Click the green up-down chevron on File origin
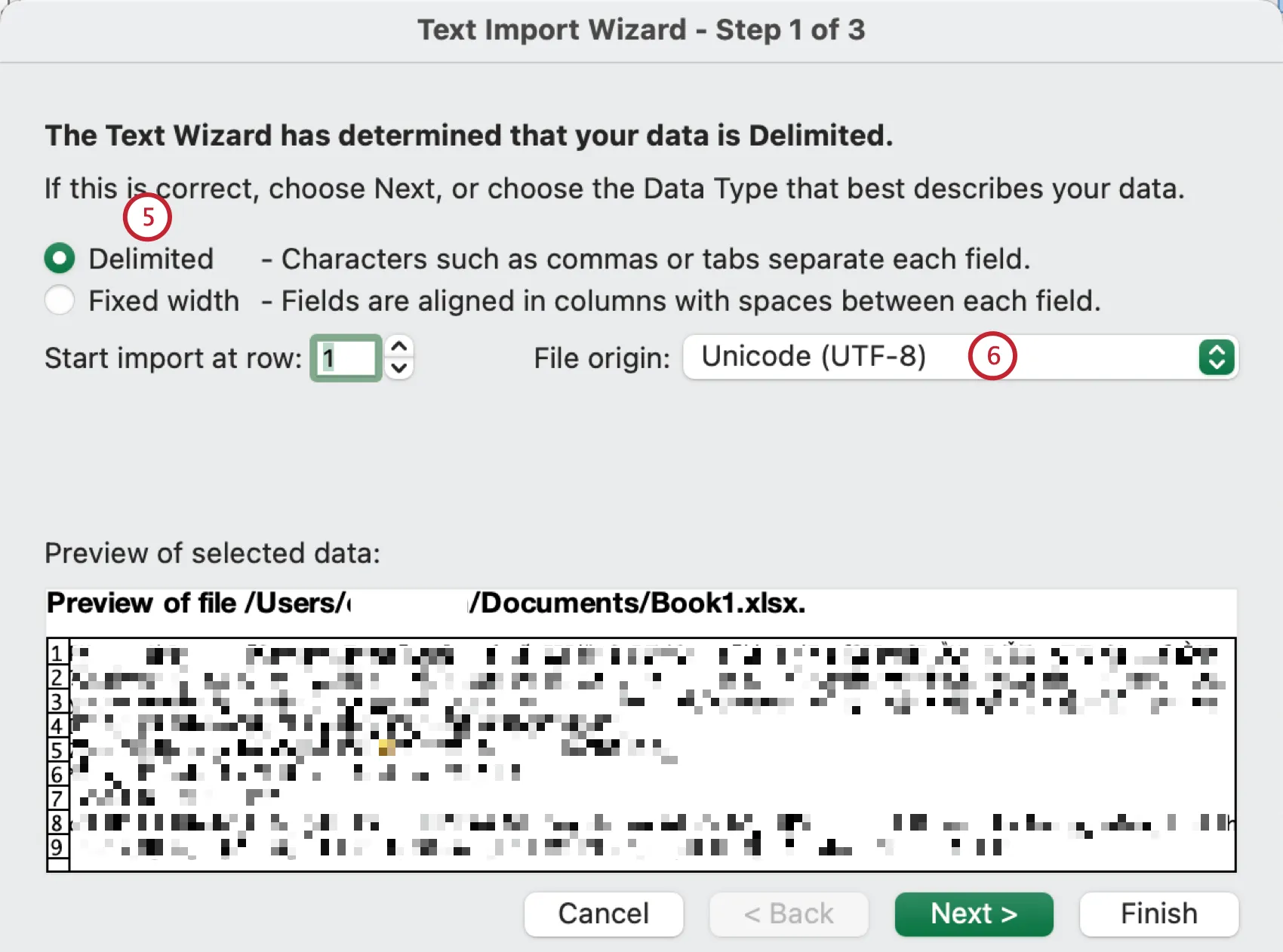 1217,357
